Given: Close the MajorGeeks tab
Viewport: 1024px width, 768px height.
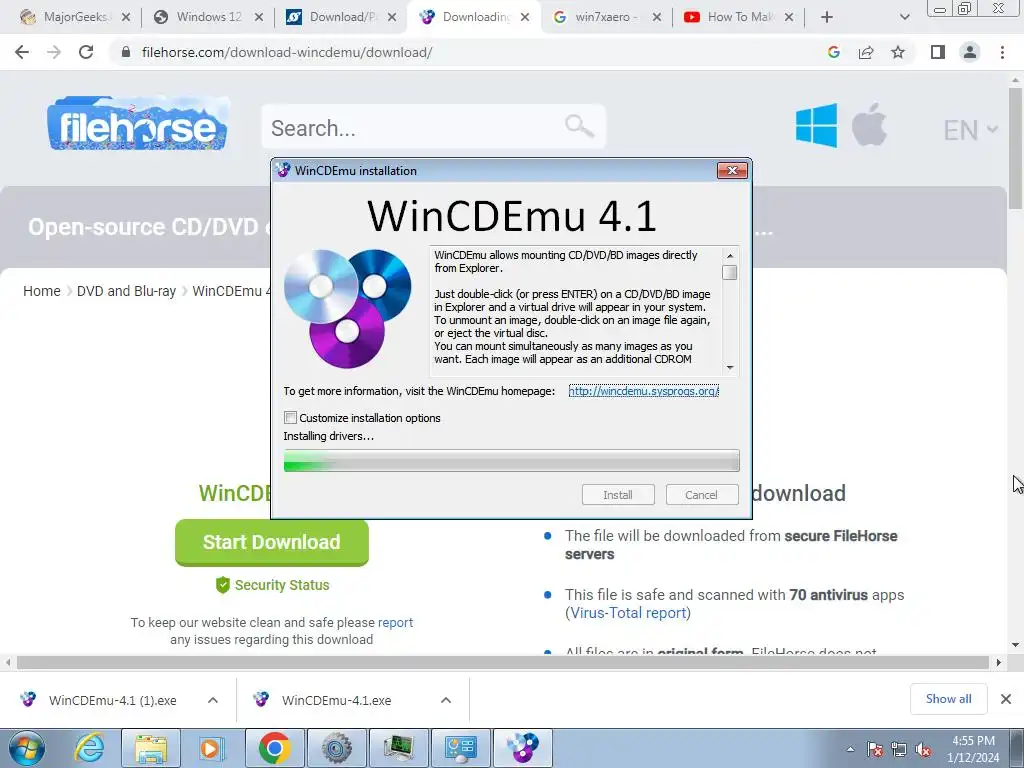Looking at the screenshot, I should (126, 18).
